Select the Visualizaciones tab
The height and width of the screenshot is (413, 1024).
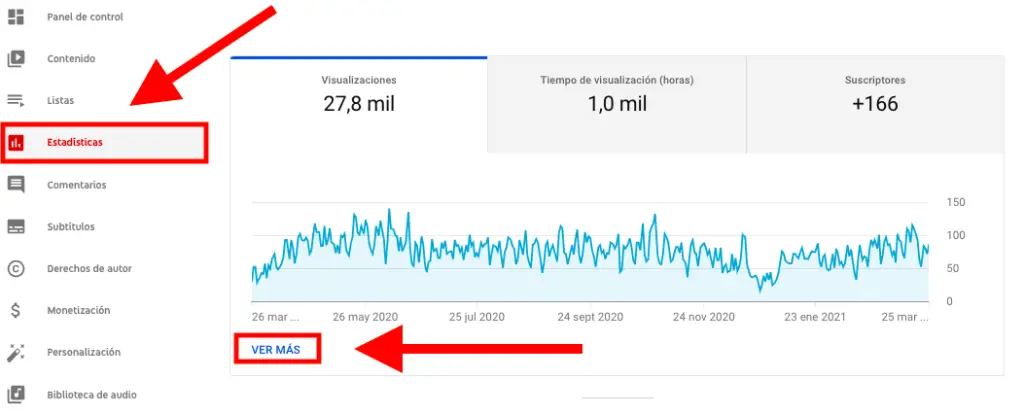359,94
